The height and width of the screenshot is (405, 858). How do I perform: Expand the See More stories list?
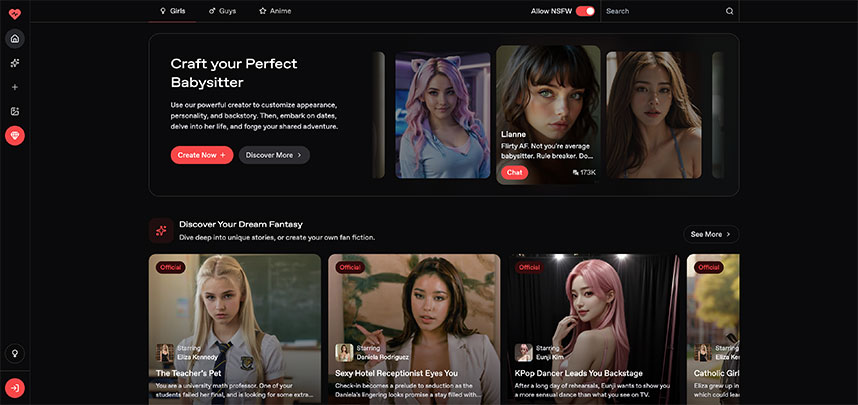click(x=711, y=234)
